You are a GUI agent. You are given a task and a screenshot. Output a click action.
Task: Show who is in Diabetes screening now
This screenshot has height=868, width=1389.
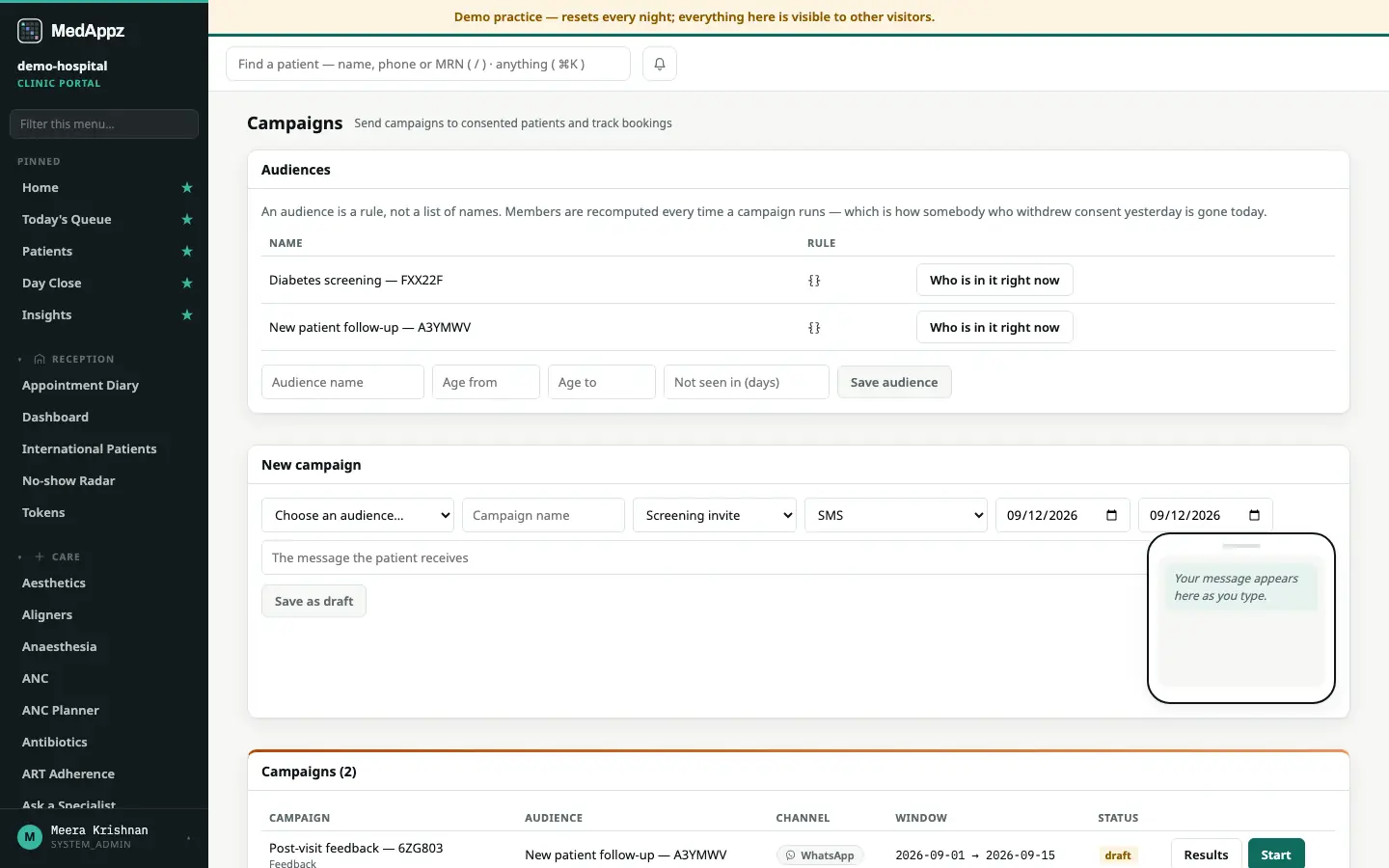point(994,281)
